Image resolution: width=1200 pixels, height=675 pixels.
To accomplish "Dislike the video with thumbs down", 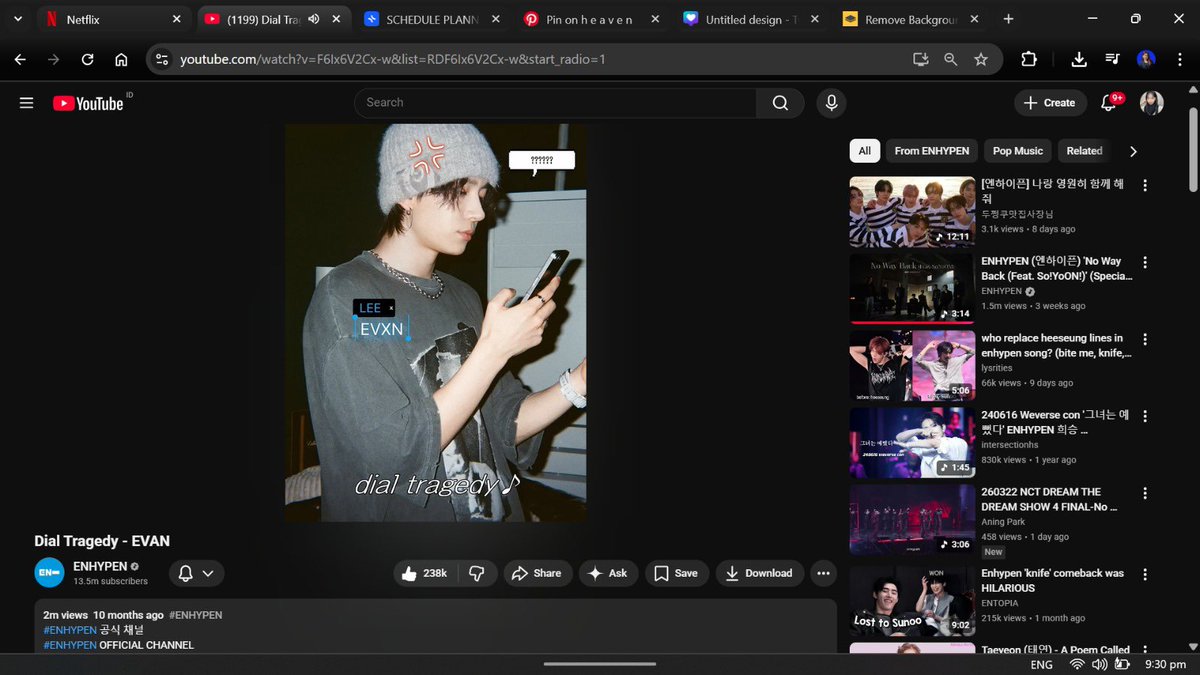I will pyautogui.click(x=477, y=573).
